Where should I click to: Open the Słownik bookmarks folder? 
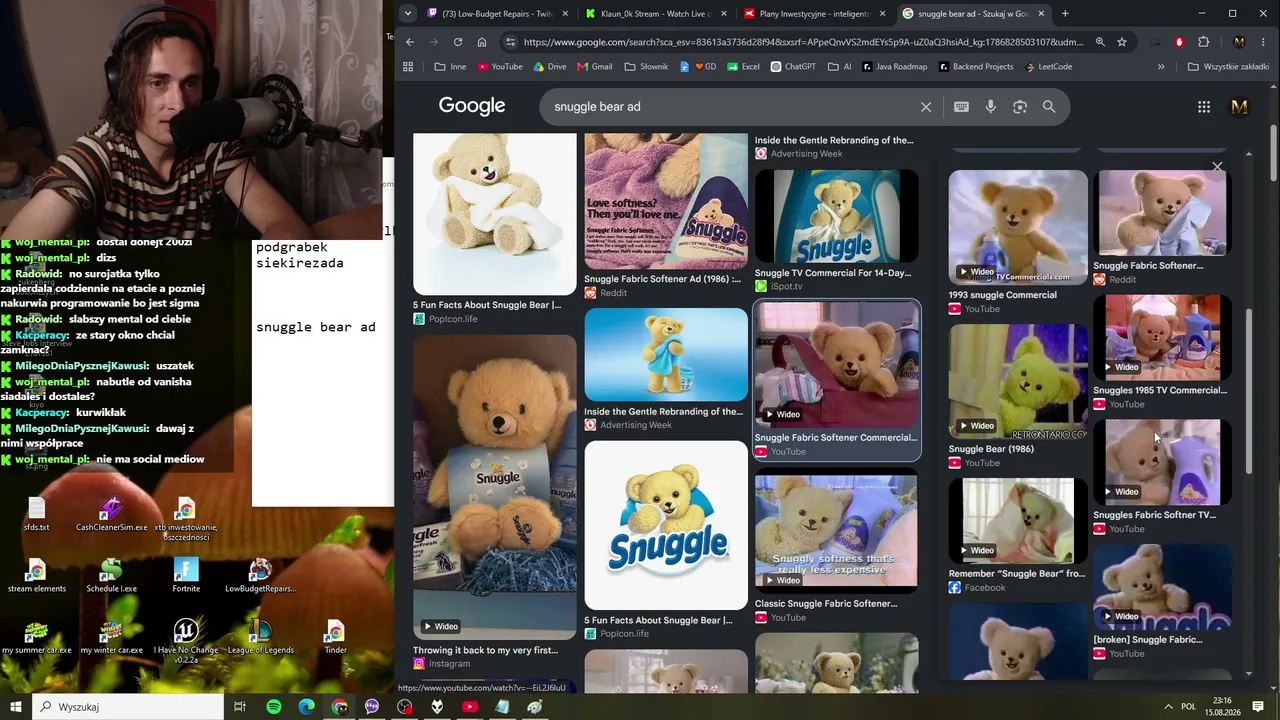click(646, 67)
